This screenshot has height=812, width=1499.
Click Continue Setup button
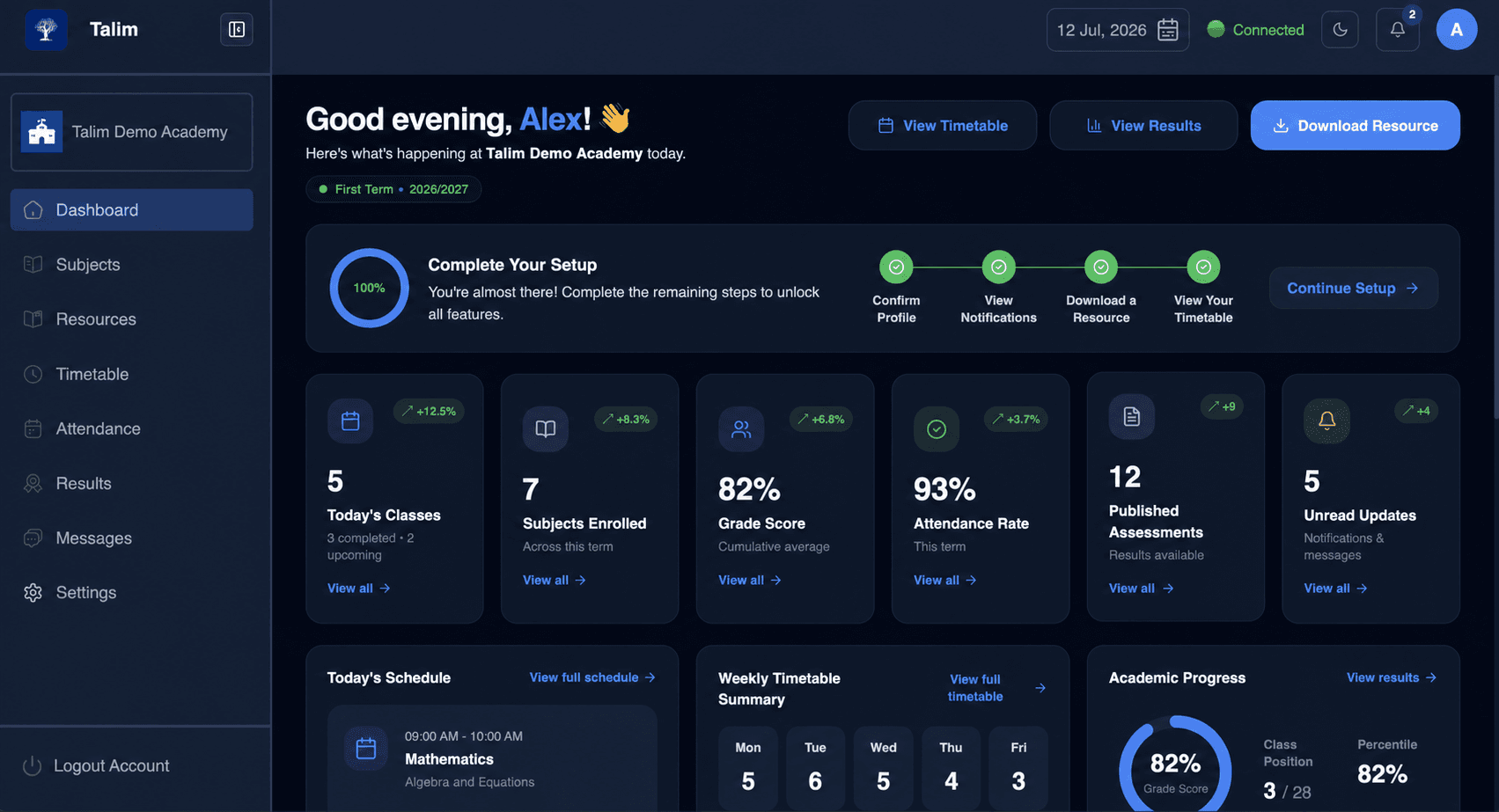(1354, 288)
